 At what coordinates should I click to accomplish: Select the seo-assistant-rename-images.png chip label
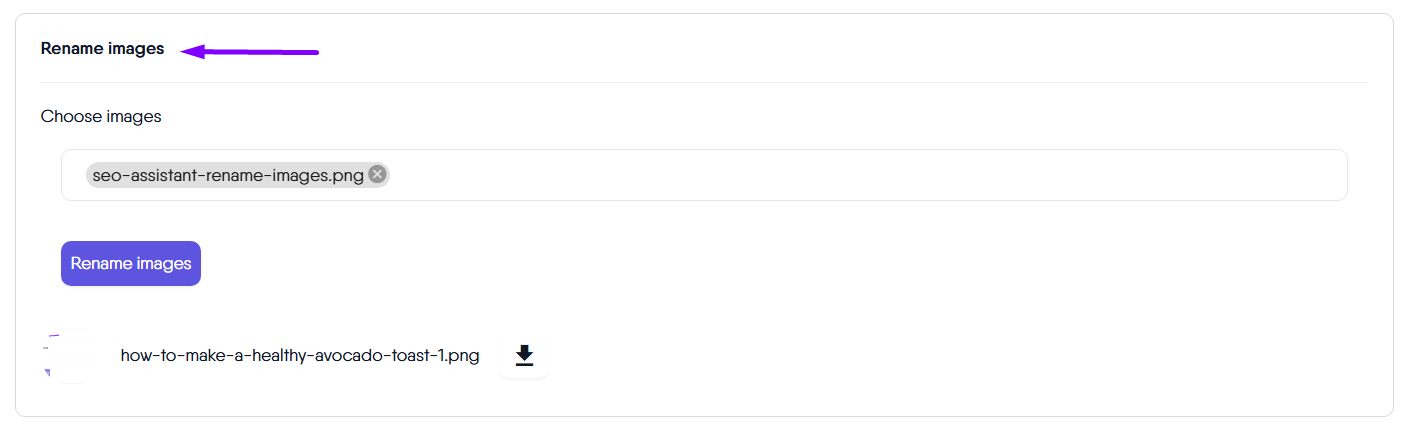coord(227,175)
